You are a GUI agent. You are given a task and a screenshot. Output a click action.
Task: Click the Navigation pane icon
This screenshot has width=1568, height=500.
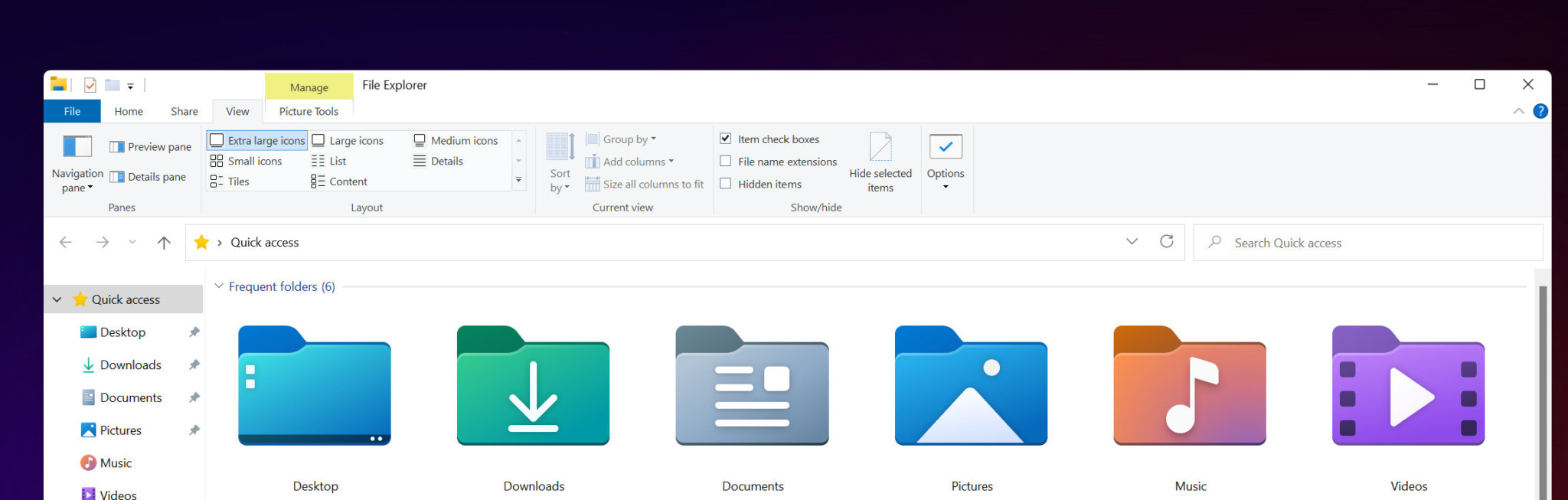(x=77, y=146)
